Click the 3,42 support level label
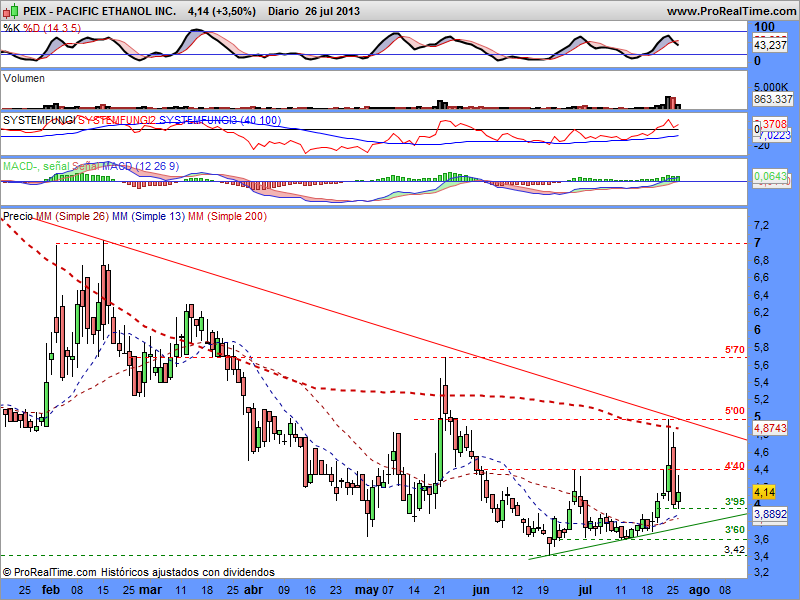The height and width of the screenshot is (600, 800). [735, 549]
